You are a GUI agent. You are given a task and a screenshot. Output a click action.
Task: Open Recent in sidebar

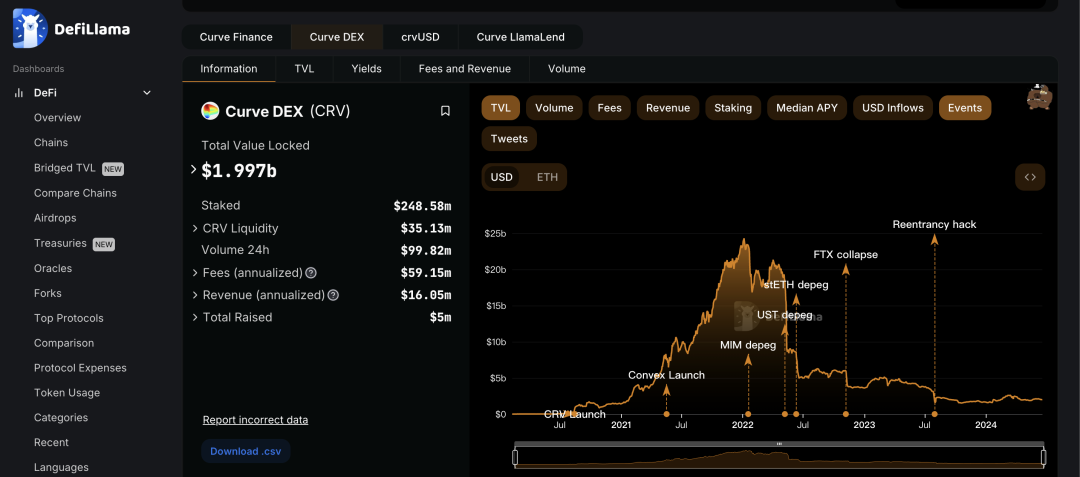52,442
